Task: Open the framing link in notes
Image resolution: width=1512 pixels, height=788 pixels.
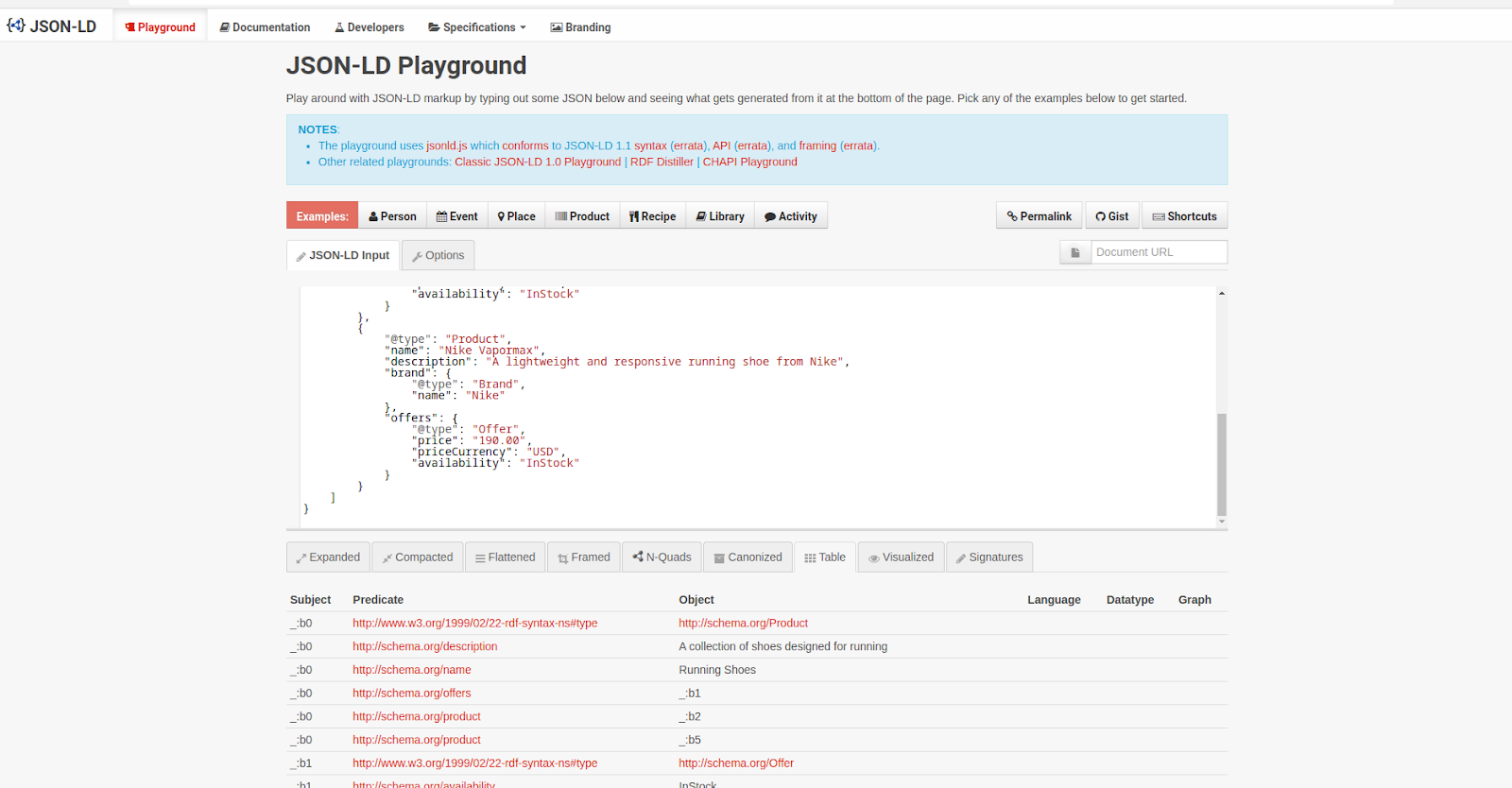Action: point(817,146)
